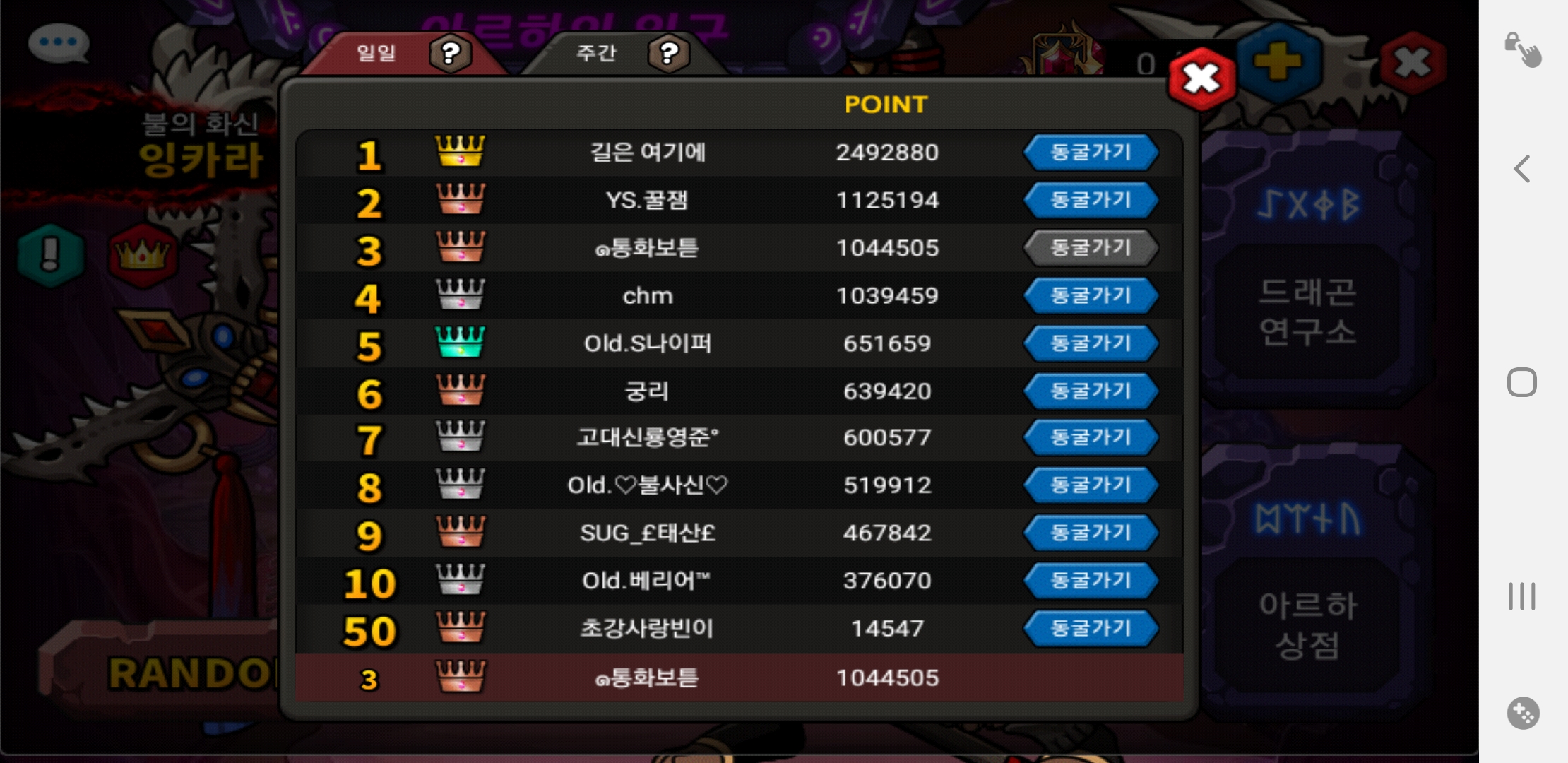Open the chat speech bubble icon
The height and width of the screenshot is (763, 1568).
58,43
